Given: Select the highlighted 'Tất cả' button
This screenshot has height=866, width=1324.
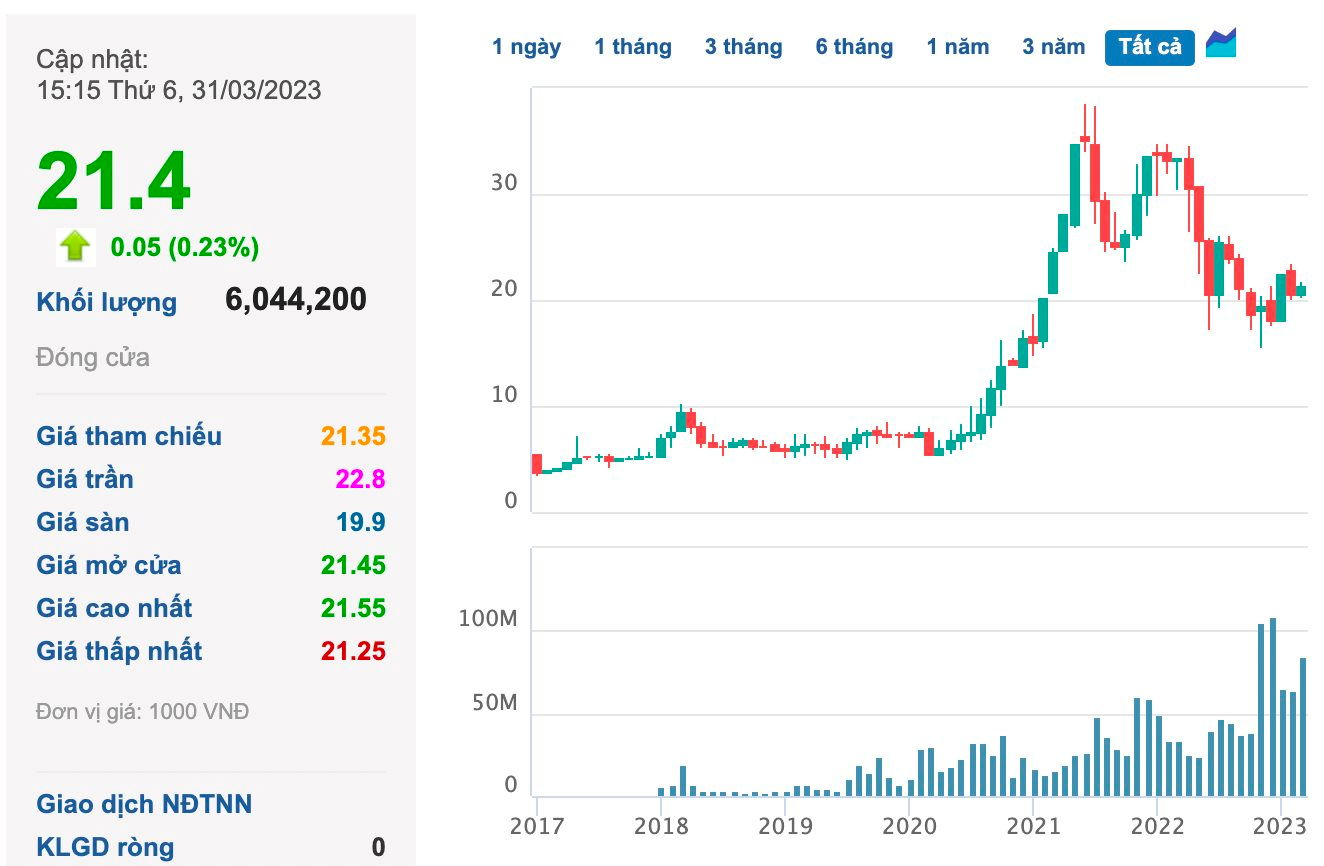Looking at the screenshot, I should [x=1149, y=47].
